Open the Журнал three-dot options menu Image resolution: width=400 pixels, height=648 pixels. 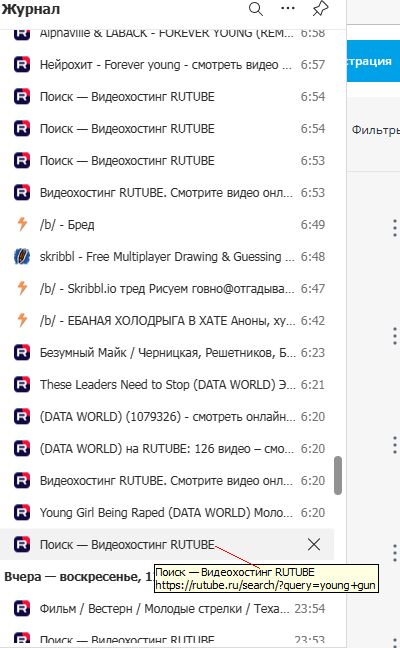point(288,8)
